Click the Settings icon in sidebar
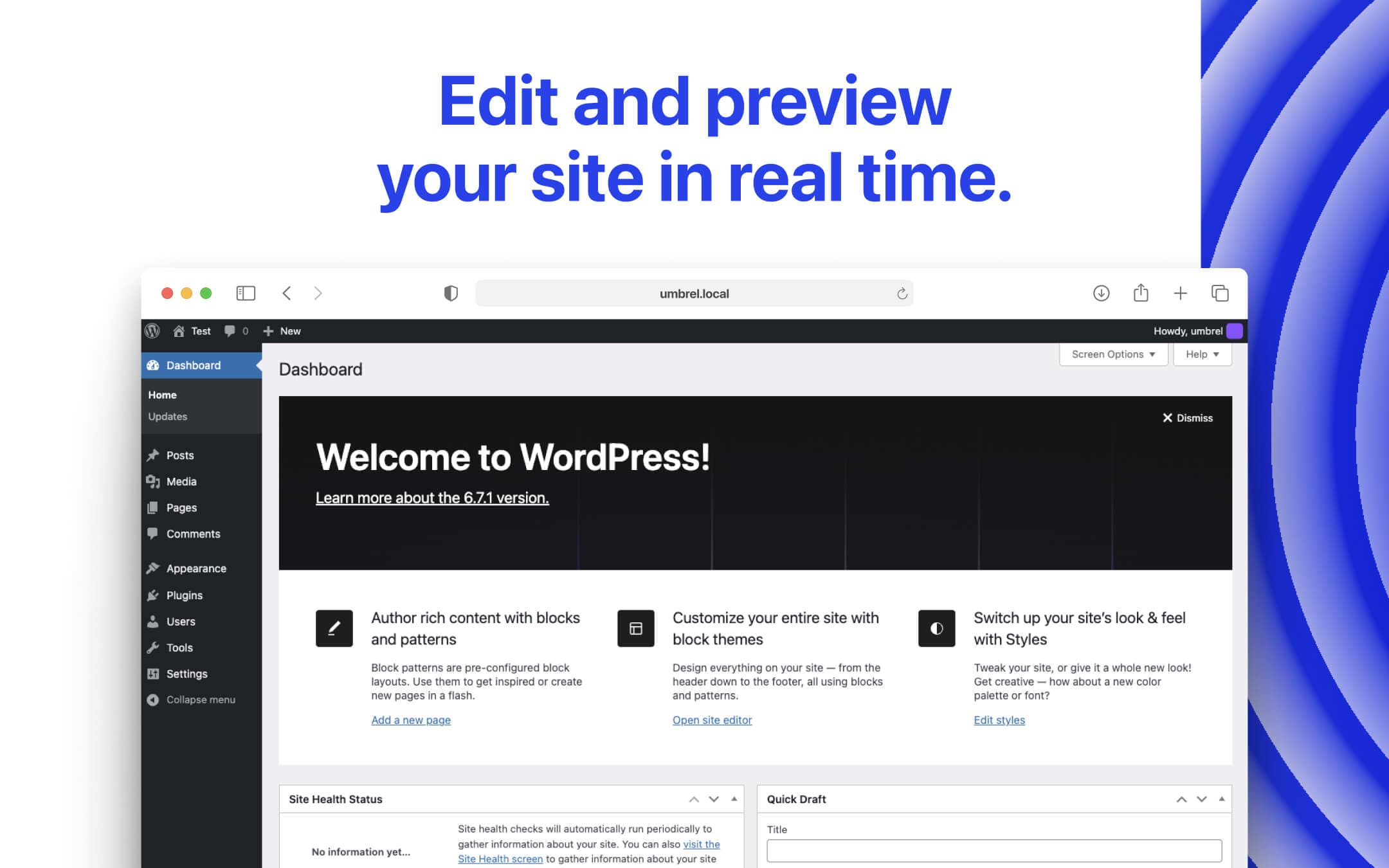This screenshot has width=1389, height=868. [153, 673]
